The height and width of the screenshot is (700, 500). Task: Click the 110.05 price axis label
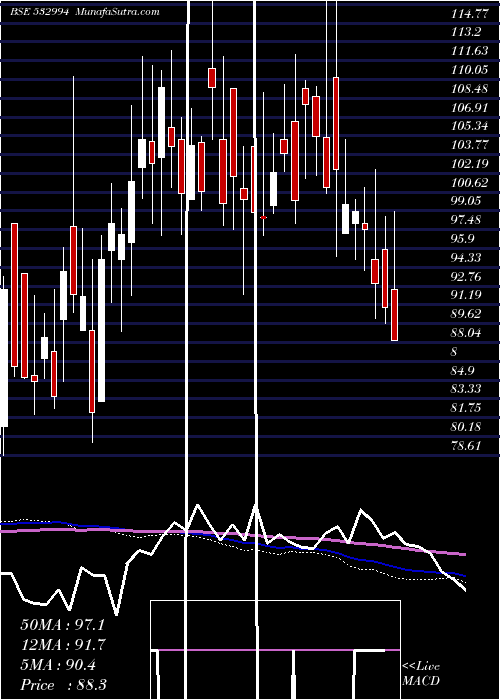pyautogui.click(x=469, y=70)
